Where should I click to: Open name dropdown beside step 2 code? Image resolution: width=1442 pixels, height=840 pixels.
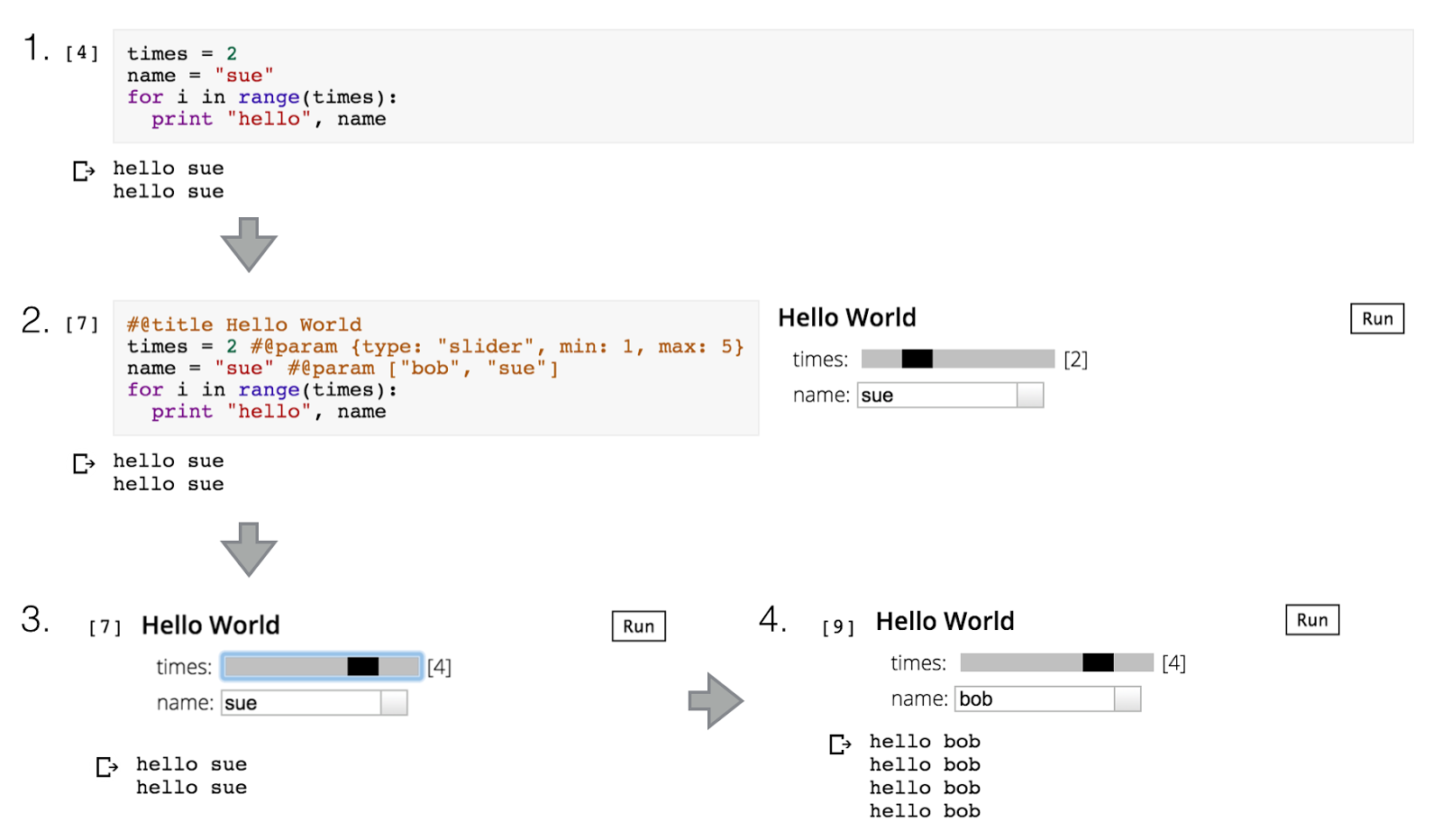point(1029,396)
